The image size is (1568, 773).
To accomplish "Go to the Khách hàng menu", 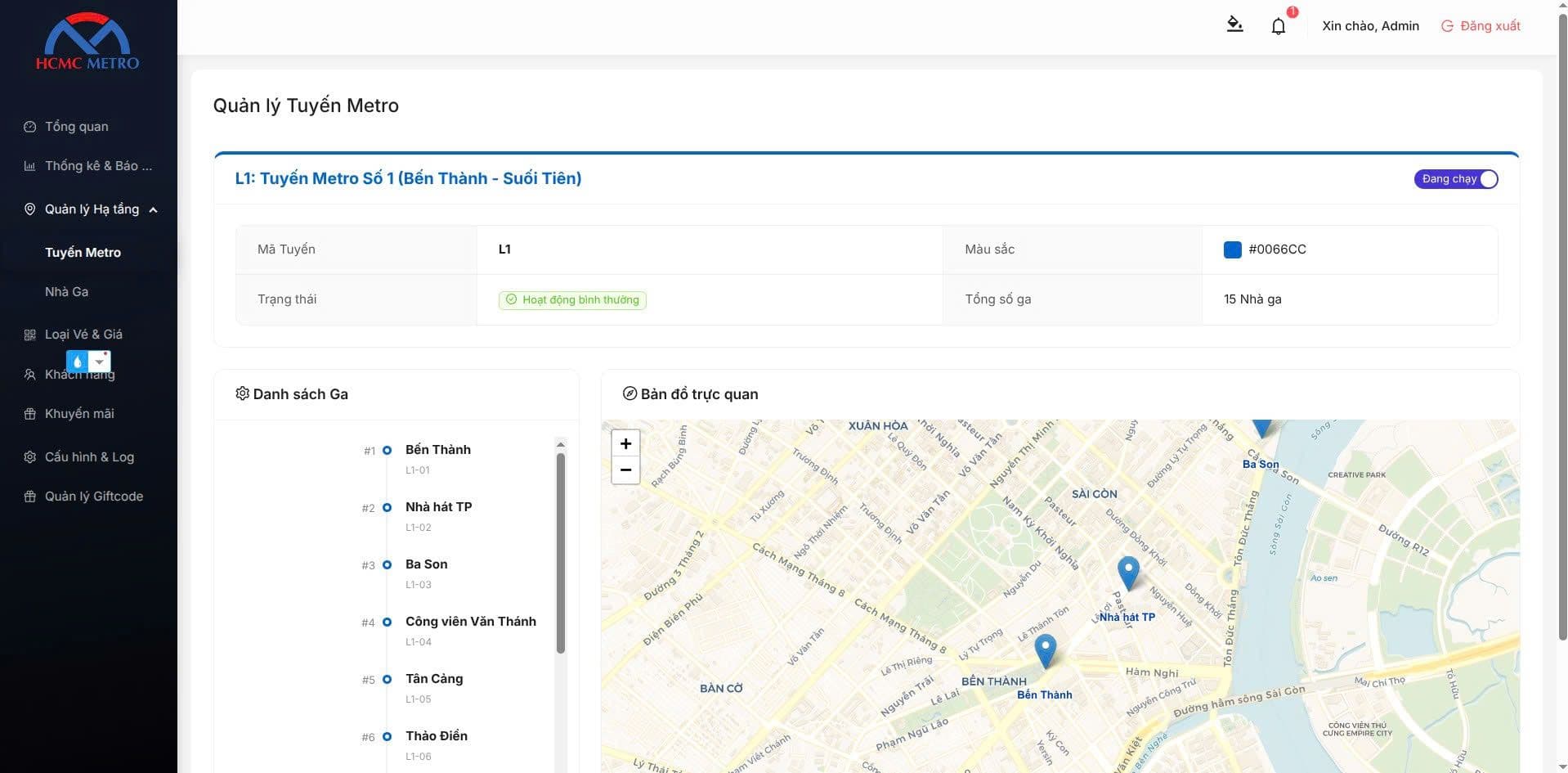I will (79, 375).
